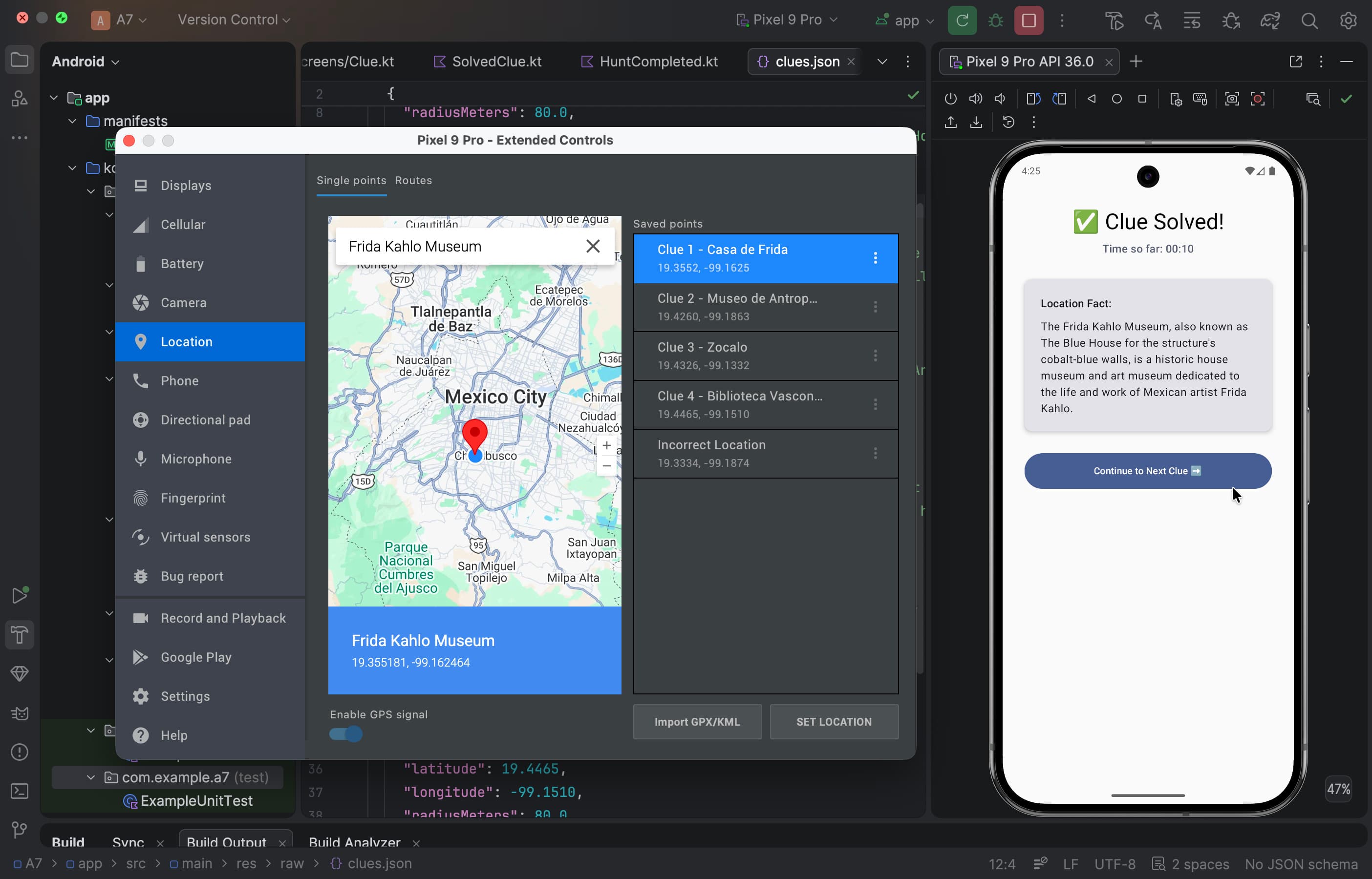Click the Rerun app icon in toolbar

[x=962, y=21]
